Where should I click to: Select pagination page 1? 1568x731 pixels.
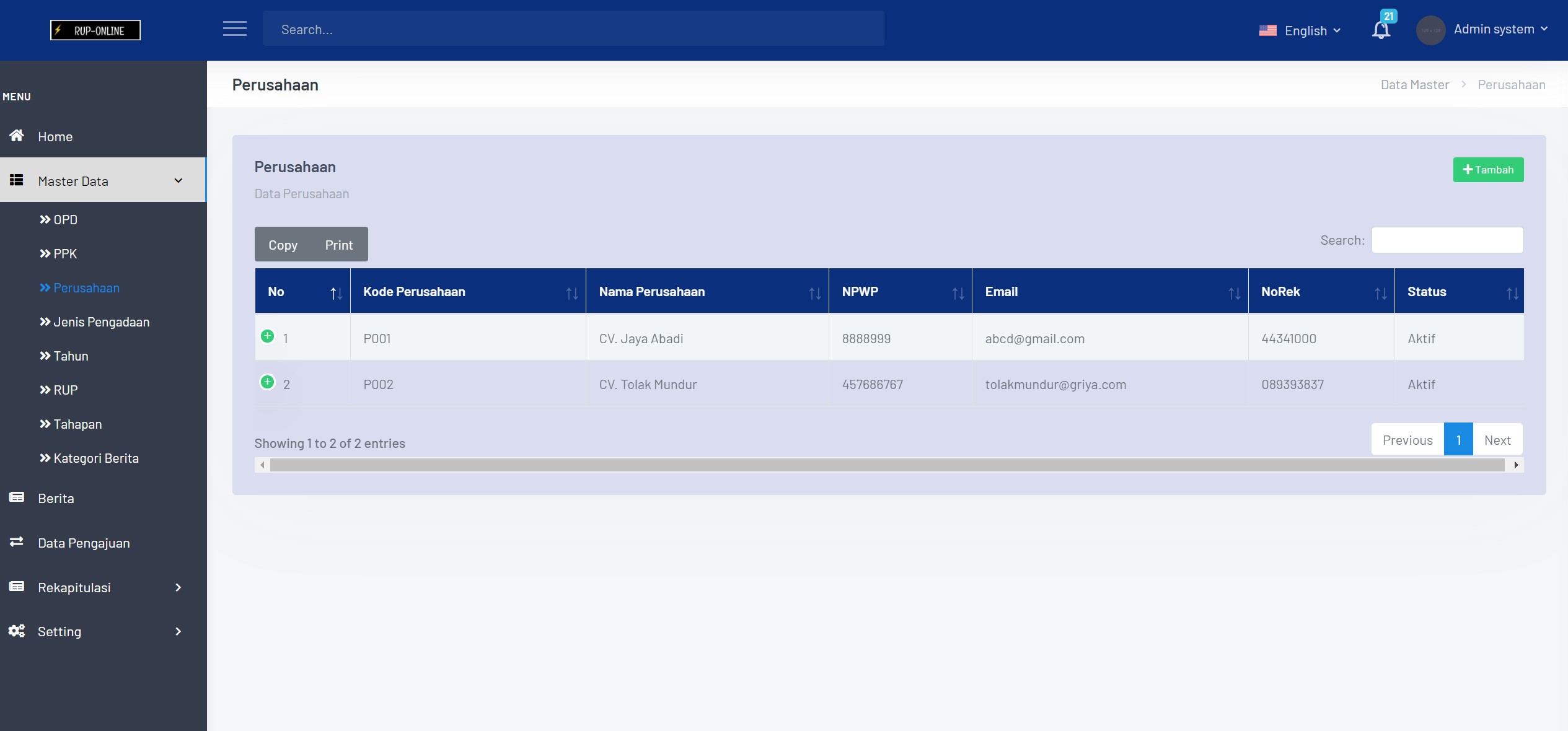[x=1458, y=440]
